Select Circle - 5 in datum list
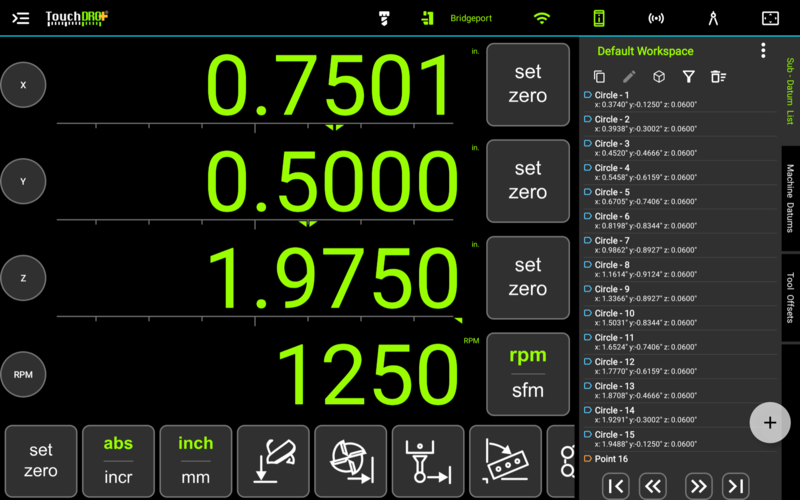800x500 pixels. click(680, 196)
